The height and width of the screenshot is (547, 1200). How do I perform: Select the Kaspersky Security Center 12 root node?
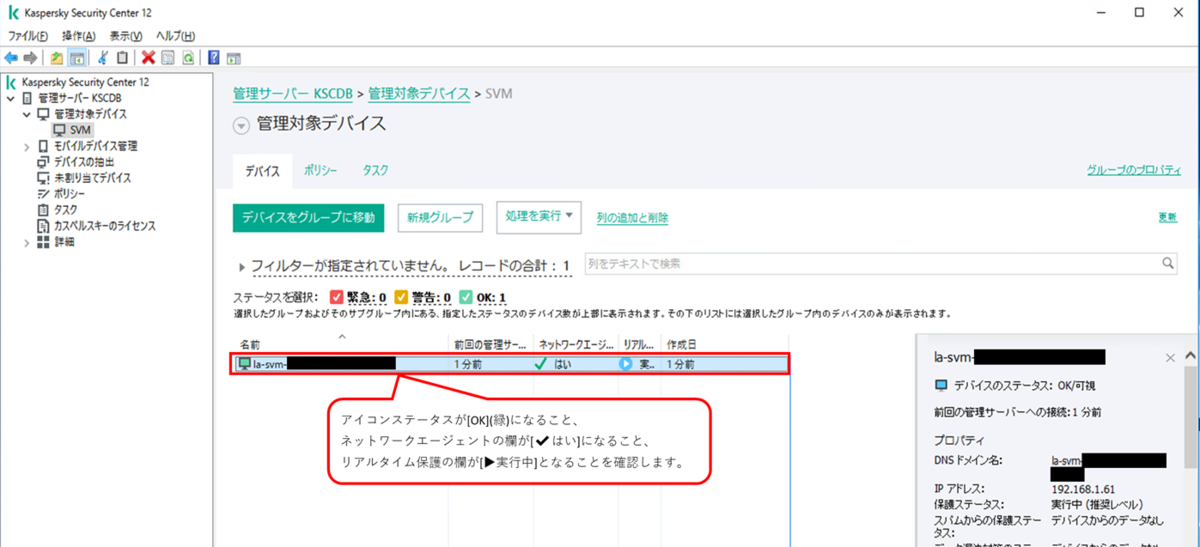click(77, 82)
